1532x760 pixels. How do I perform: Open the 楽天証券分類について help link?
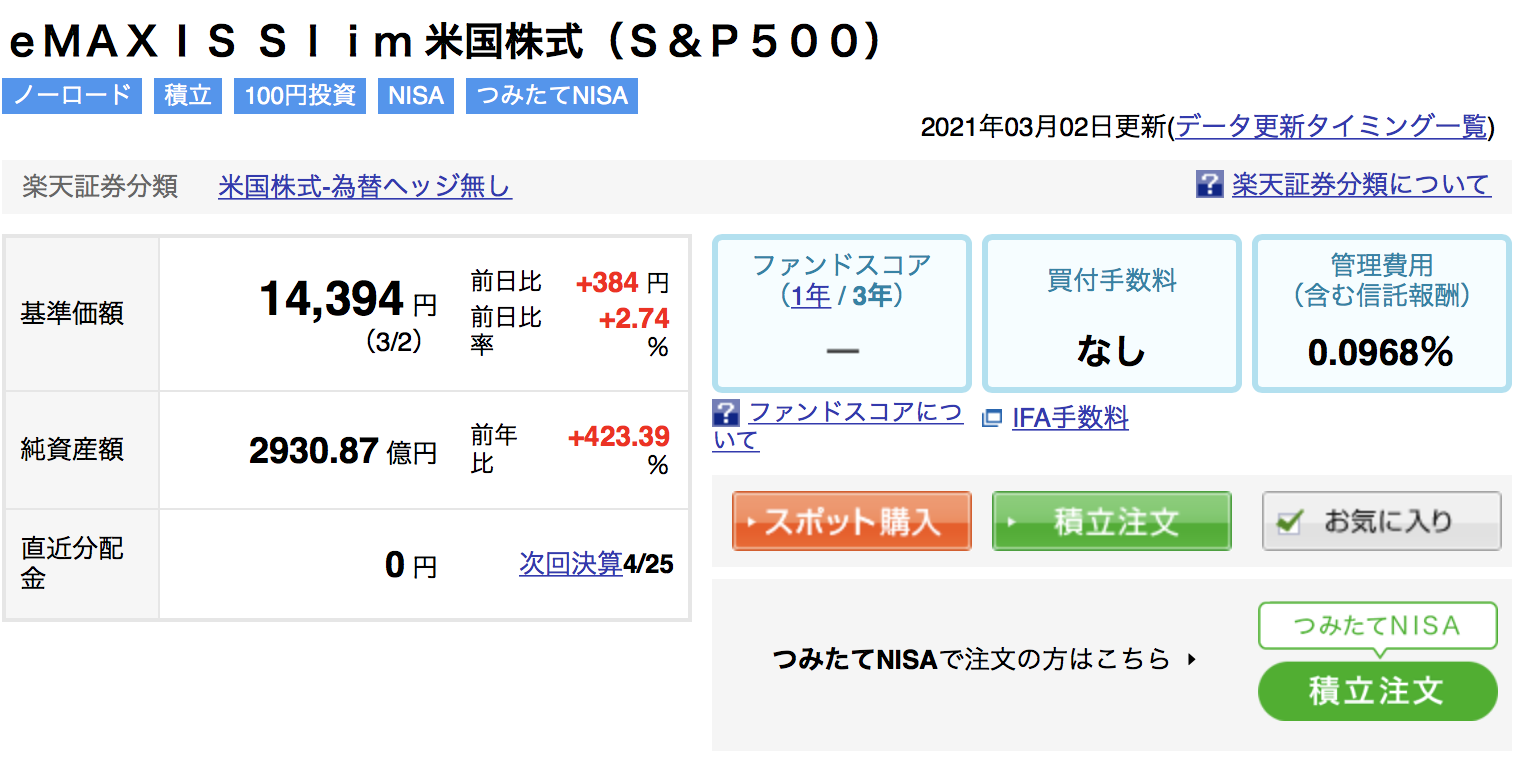[1361, 185]
